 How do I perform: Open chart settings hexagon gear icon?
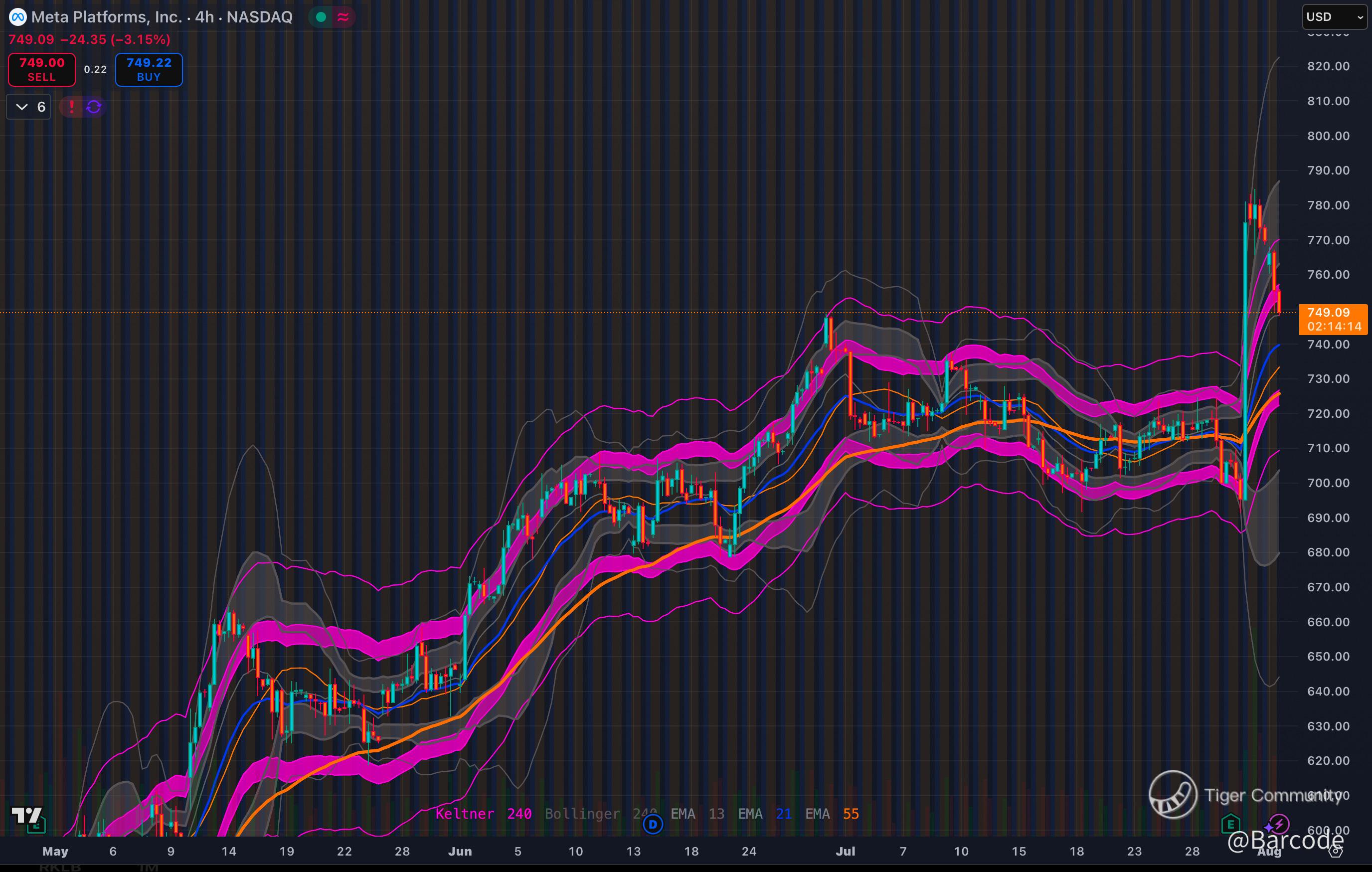coord(1336,852)
